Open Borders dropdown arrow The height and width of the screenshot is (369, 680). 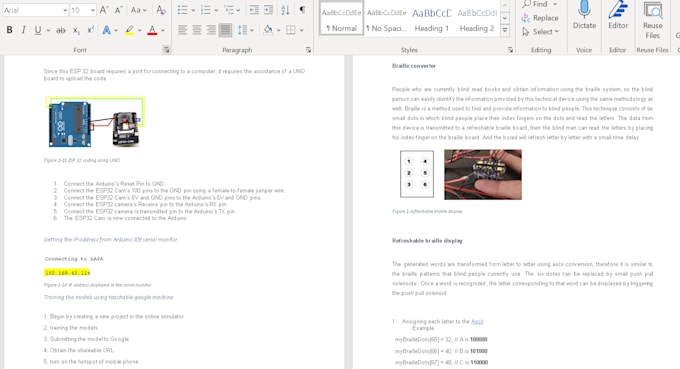[x=301, y=30]
